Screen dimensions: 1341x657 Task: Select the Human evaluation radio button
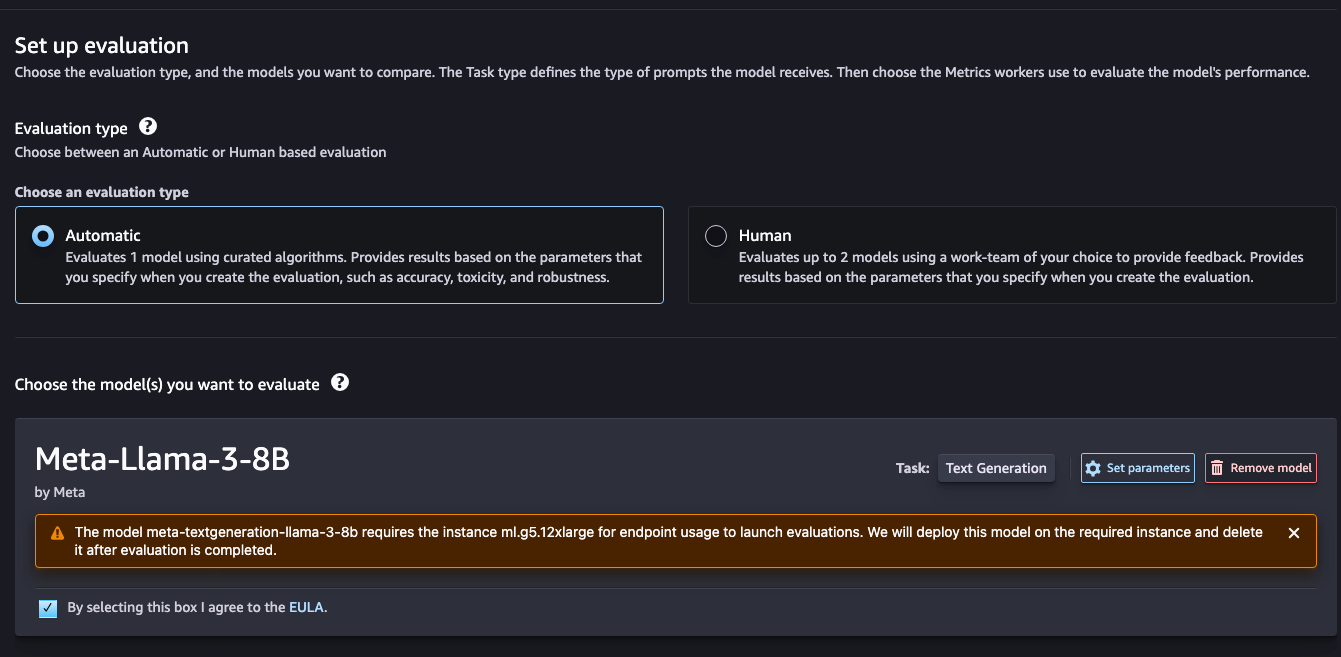point(716,236)
